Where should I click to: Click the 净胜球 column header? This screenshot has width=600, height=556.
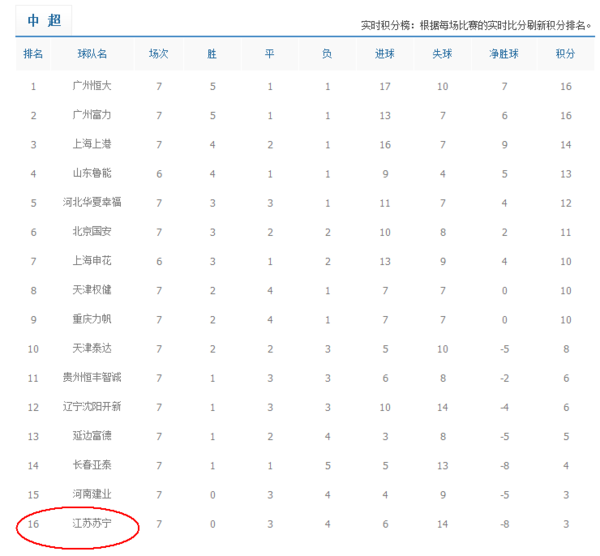[504, 54]
